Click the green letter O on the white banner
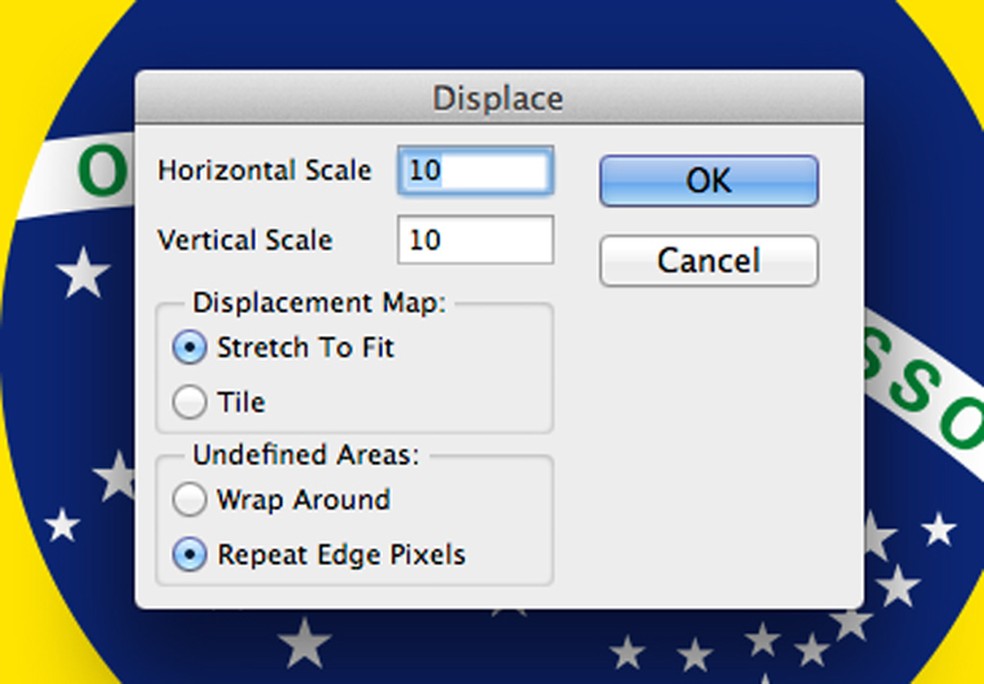This screenshot has height=684, width=984. (101, 170)
